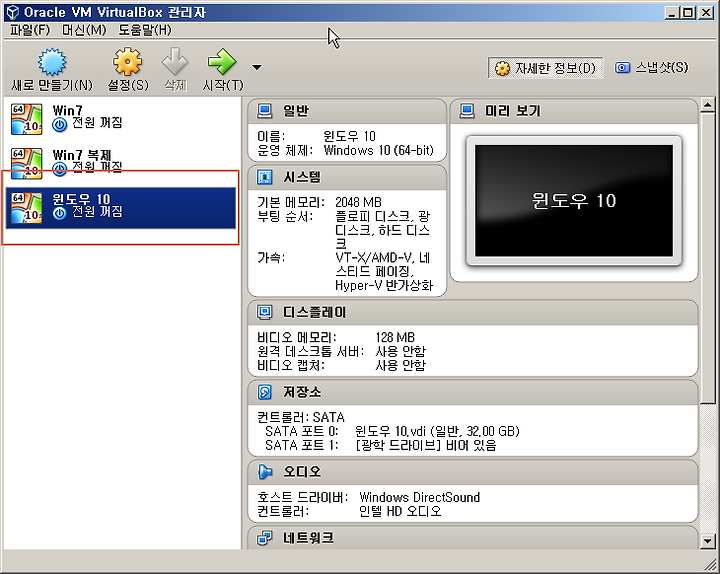Viewport: 720px width, 574px height.
Task: Open 설정(S) settings gear icon
Action: (x=127, y=62)
